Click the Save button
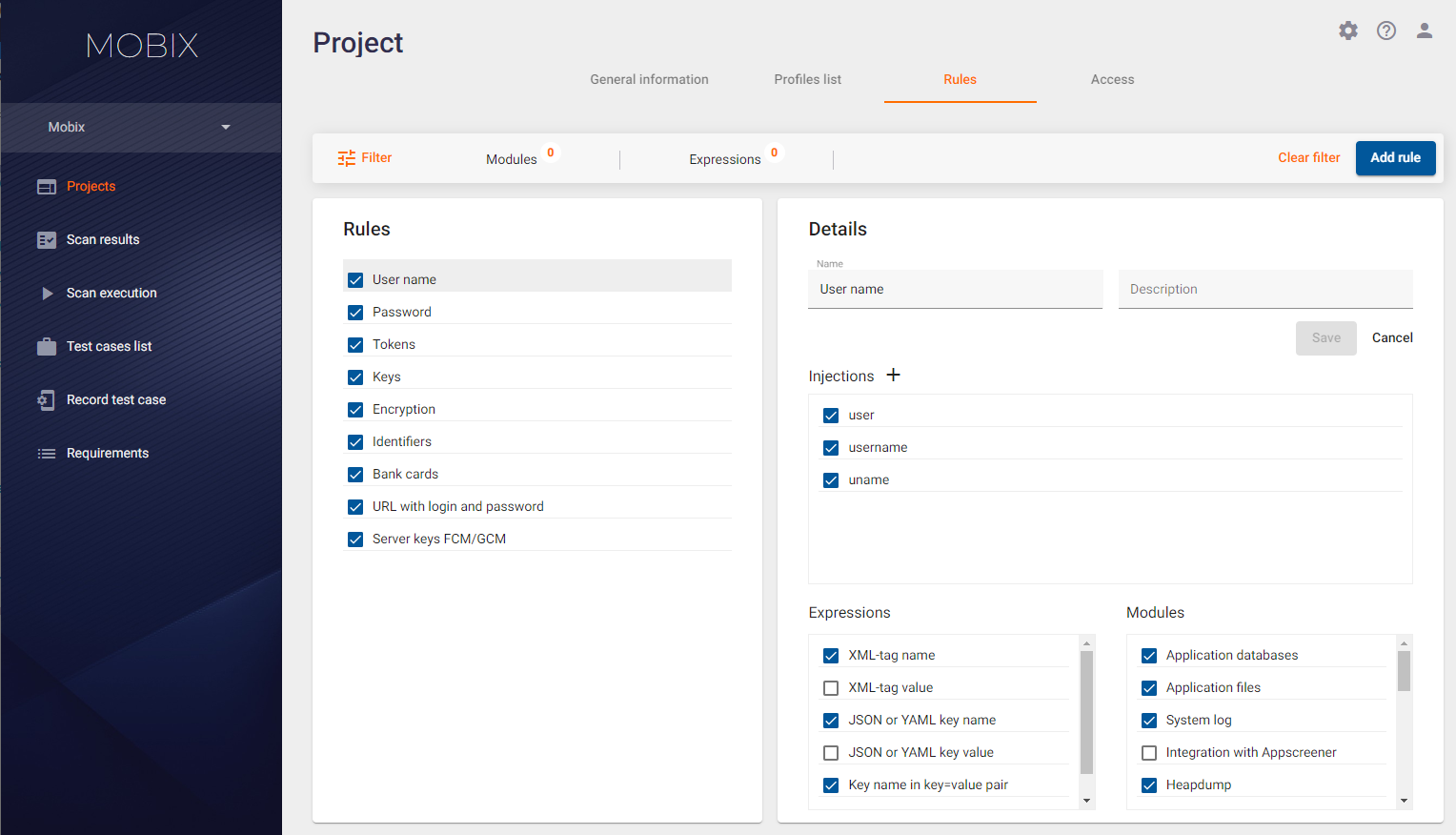 pyautogui.click(x=1325, y=338)
